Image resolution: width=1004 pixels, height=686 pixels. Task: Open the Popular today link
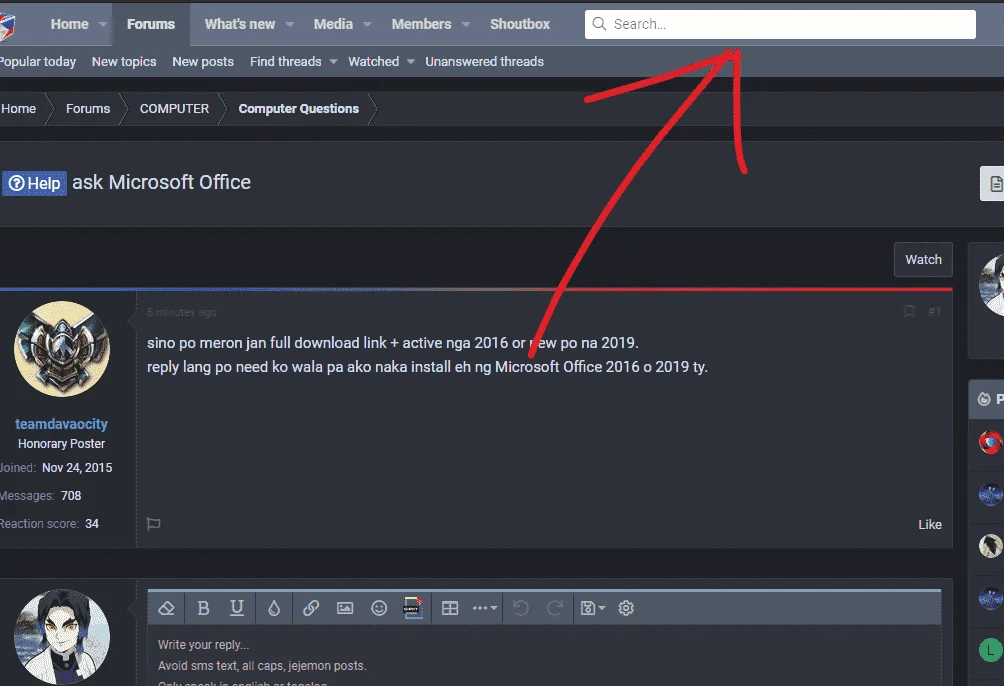38,61
